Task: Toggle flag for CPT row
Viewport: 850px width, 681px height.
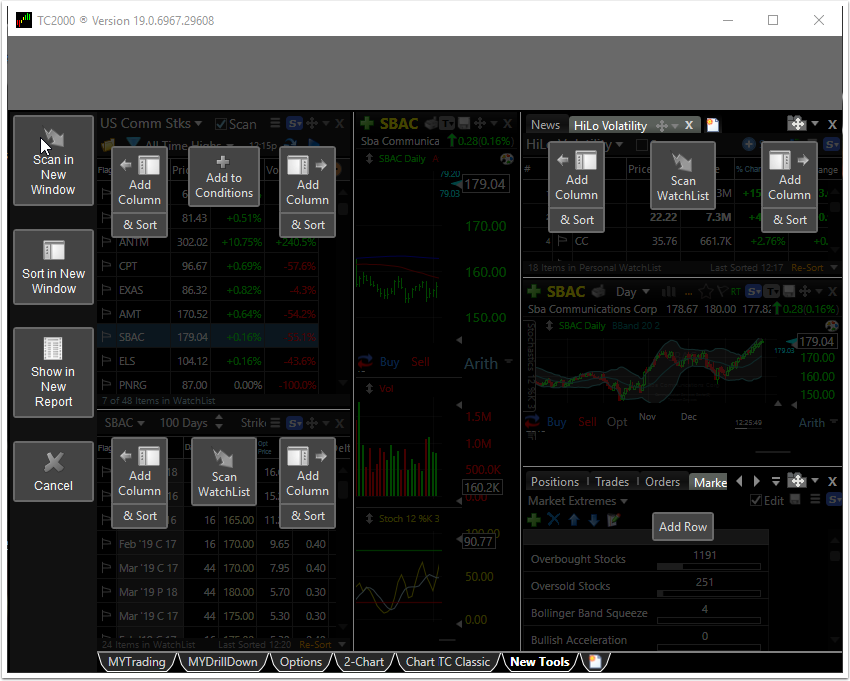Action: click(106, 266)
